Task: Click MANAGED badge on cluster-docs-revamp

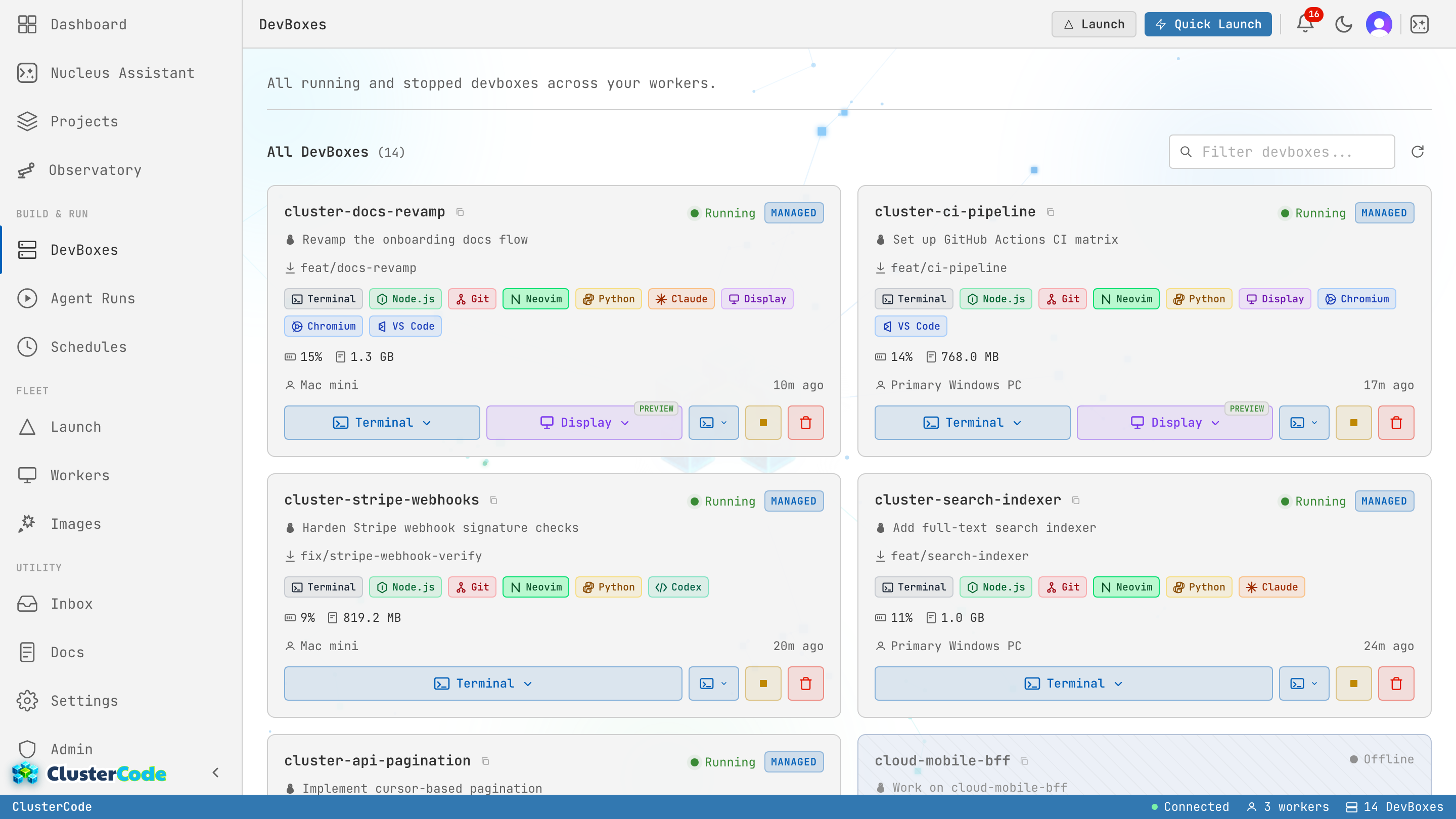Action: [x=794, y=213]
